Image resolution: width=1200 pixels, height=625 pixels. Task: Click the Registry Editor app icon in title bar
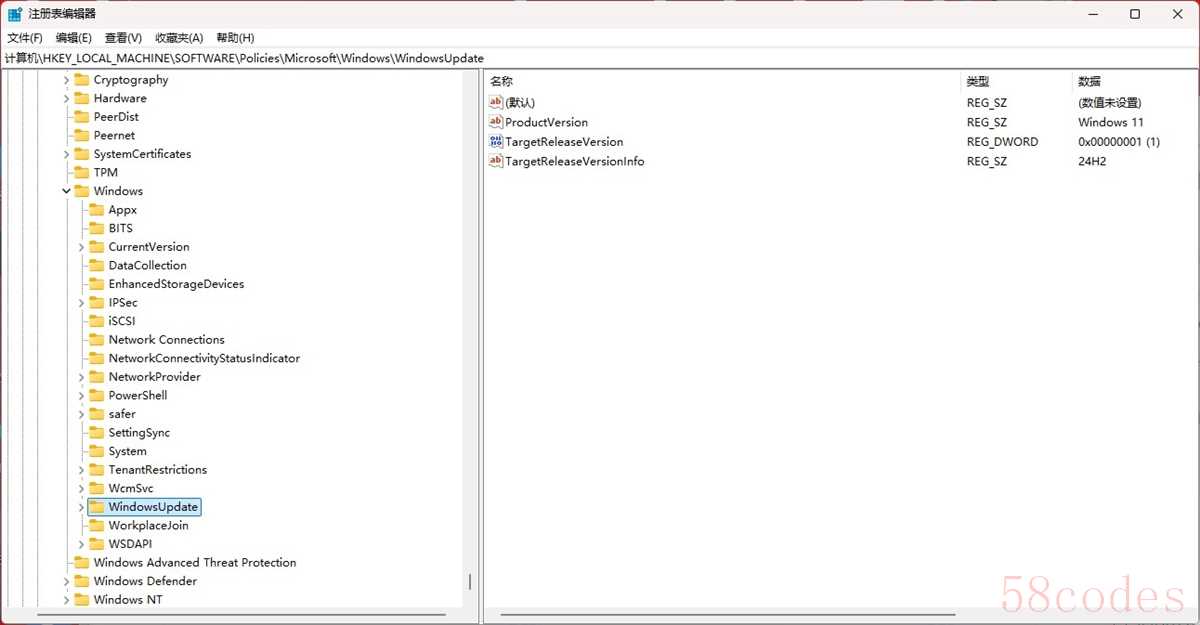[15, 14]
